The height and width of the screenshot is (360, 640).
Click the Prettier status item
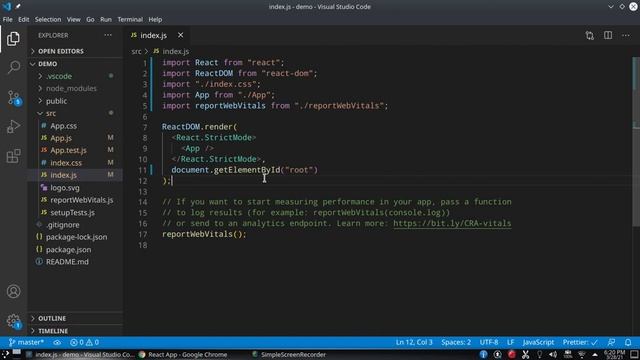click(580, 342)
